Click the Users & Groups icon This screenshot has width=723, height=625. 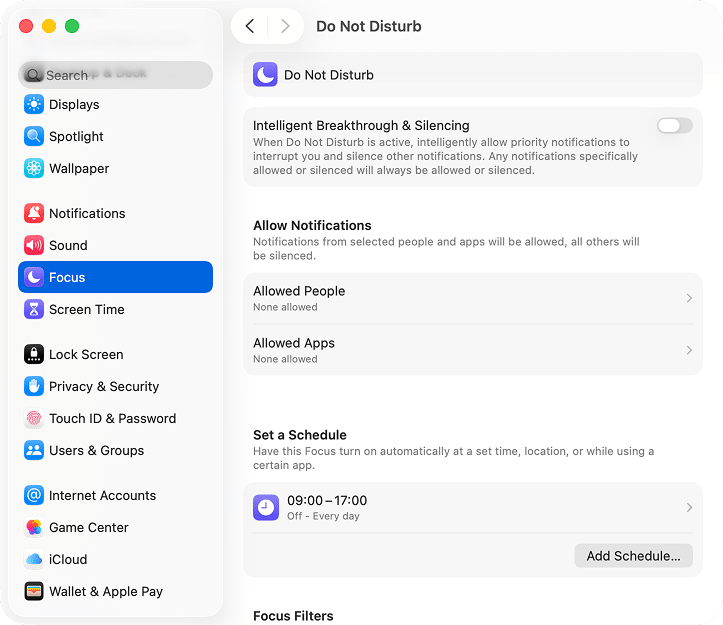[34, 450]
